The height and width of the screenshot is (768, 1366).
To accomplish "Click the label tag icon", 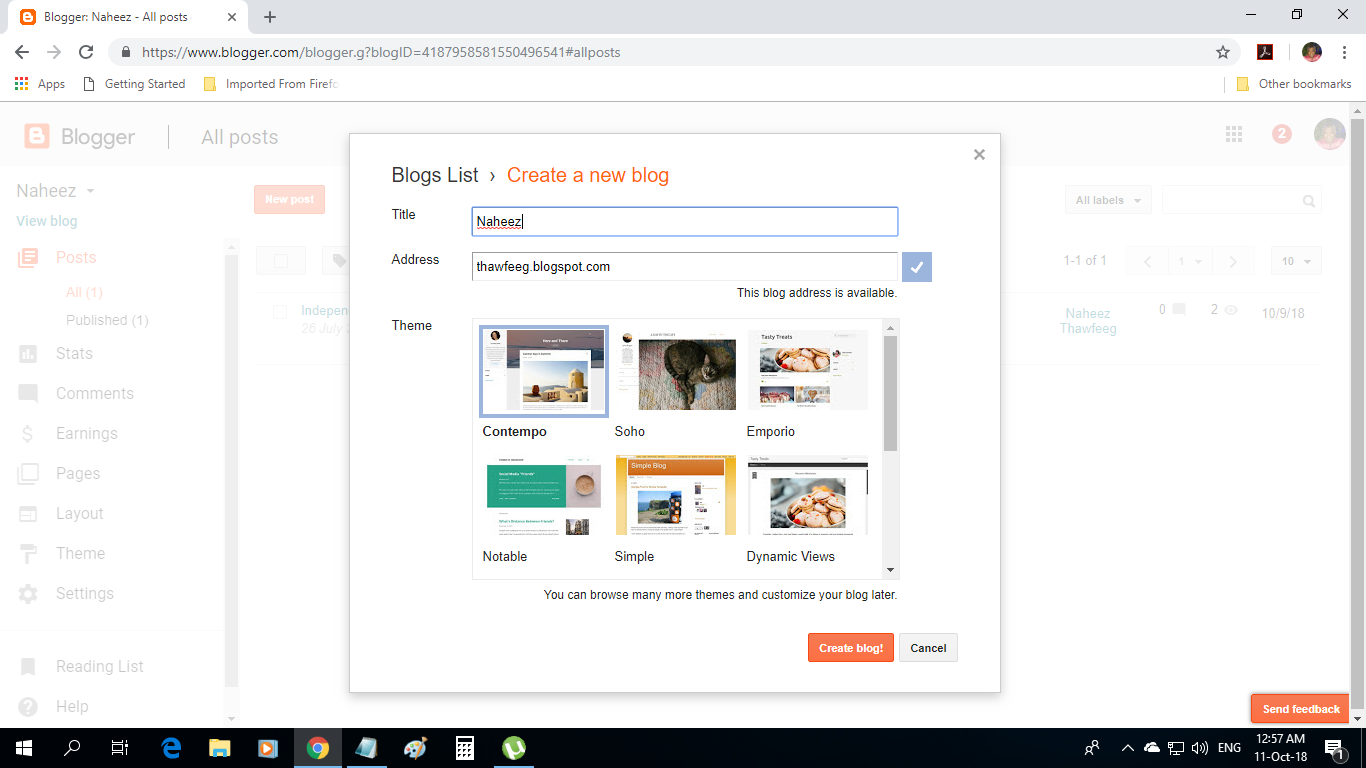I will coord(339,261).
